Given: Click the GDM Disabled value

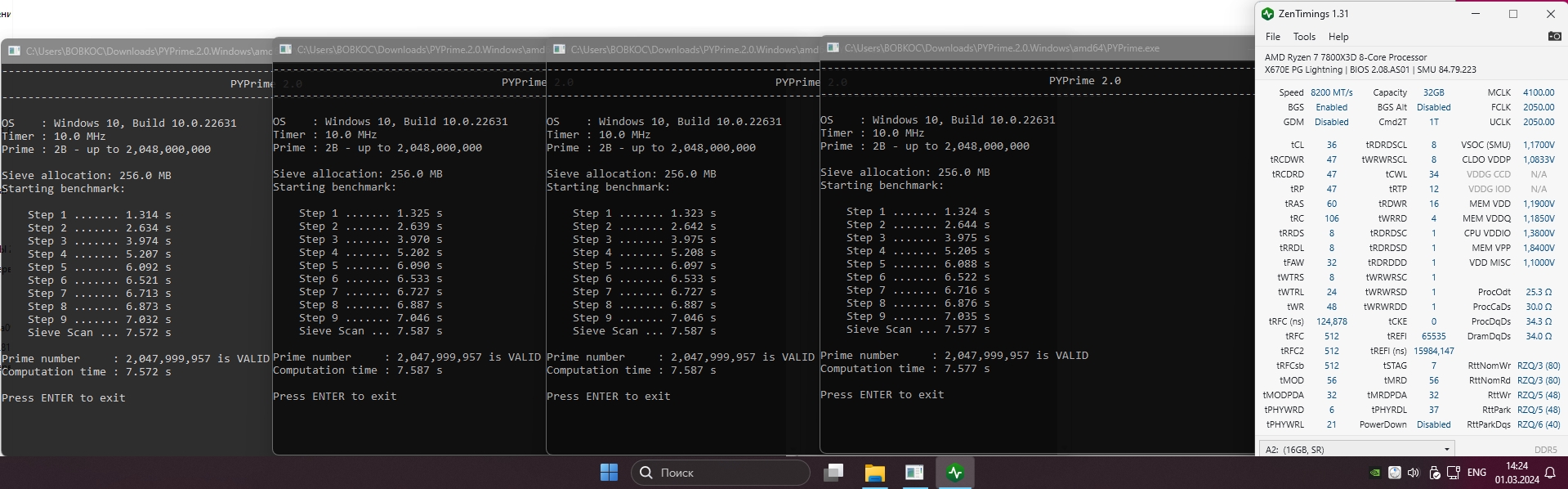Looking at the screenshot, I should click(1331, 122).
